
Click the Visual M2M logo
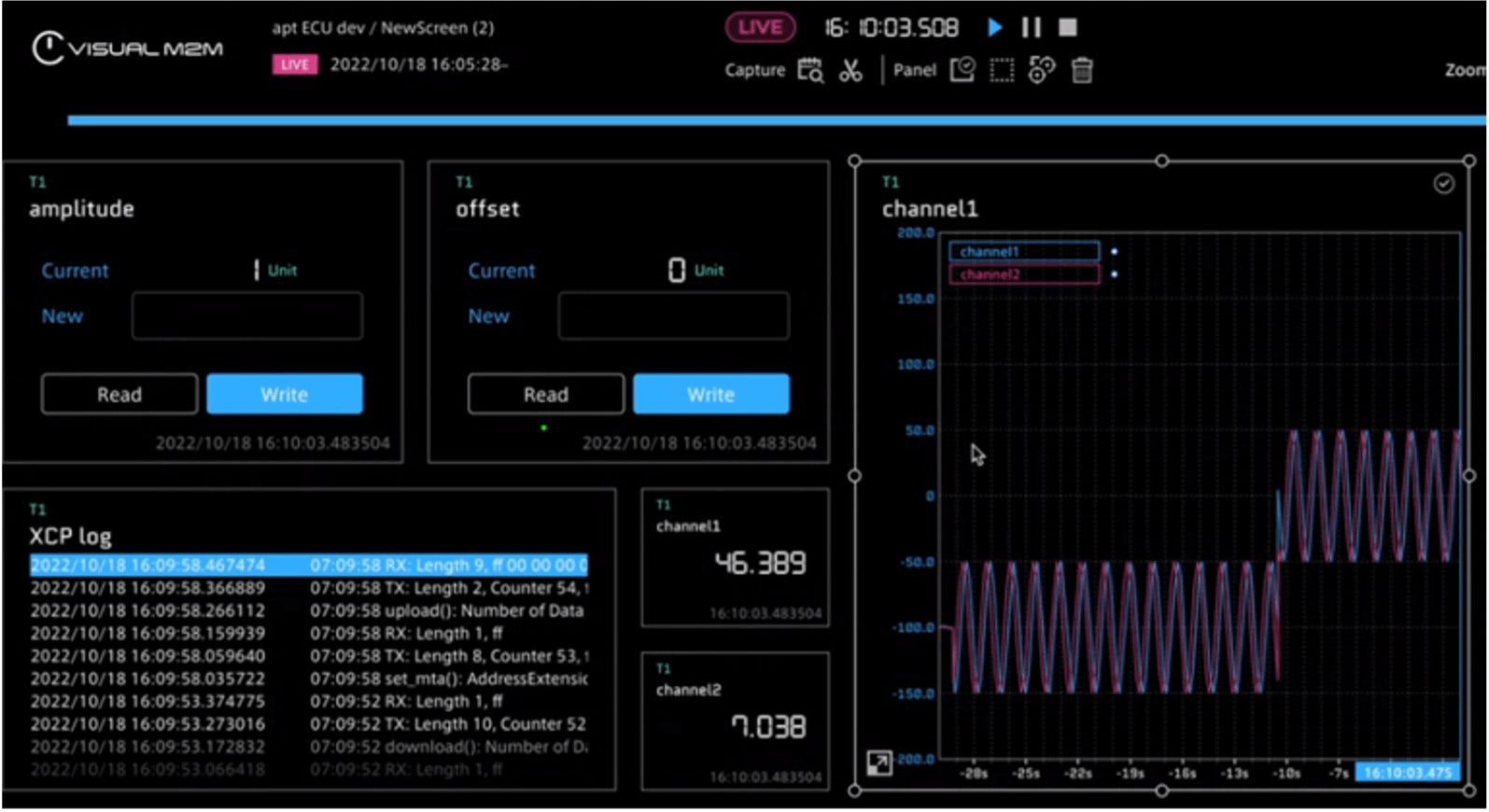(128, 49)
